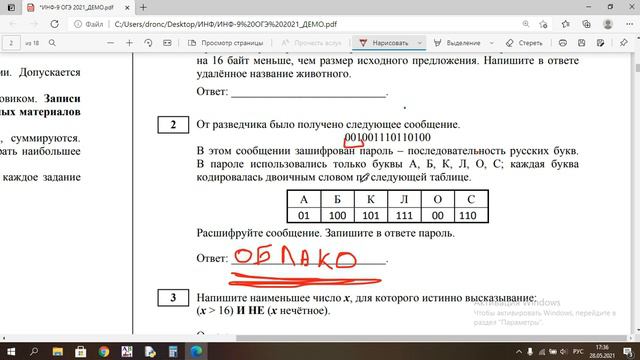Open the Calculator app in taskbar
Image resolution: width=640 pixels, height=360 pixels.
tap(173, 351)
